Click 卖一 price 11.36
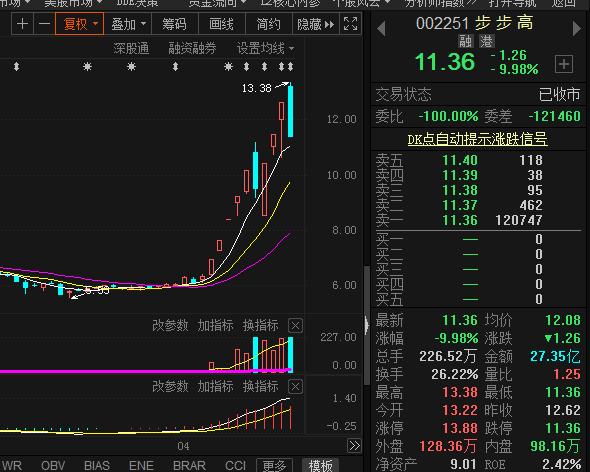 pos(460,220)
